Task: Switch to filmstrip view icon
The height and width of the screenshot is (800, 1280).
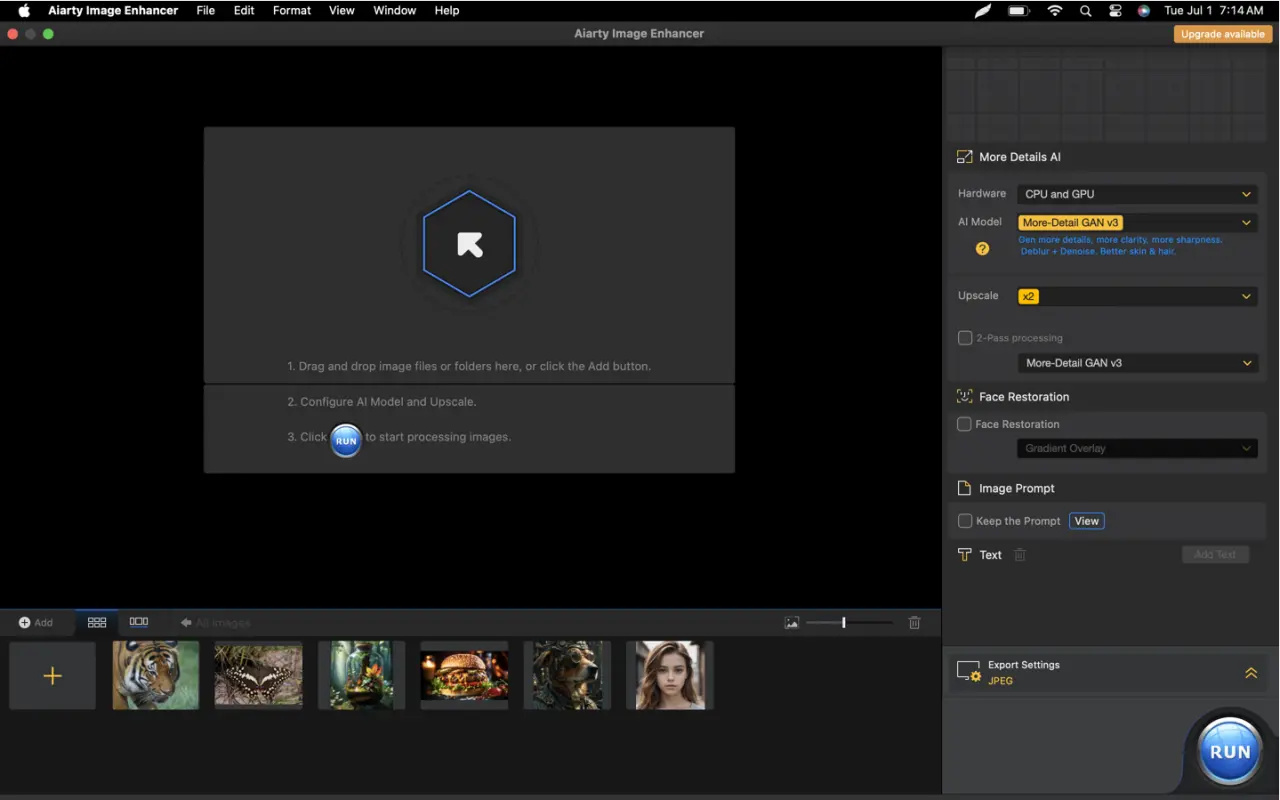Action: pyautogui.click(x=139, y=622)
